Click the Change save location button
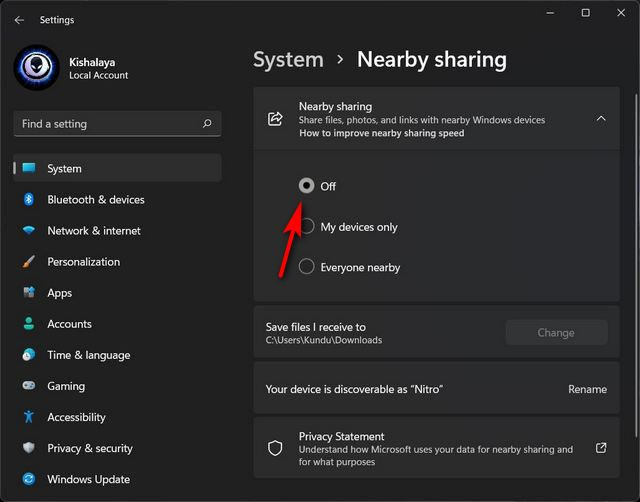640x502 pixels. click(x=556, y=333)
